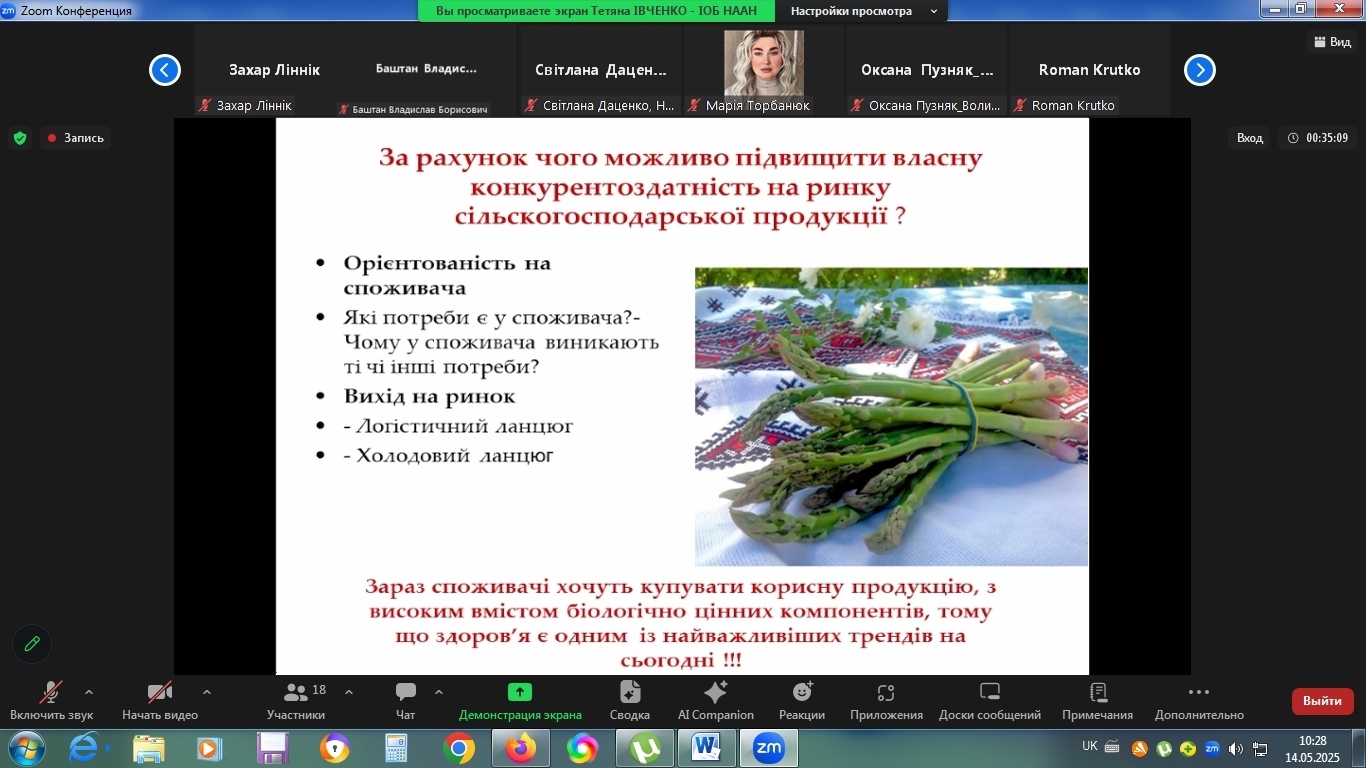Viewport: 1366px width, 768px height.
Task: Expand audio options arrow beside Включить звук
Action: pos(89,692)
